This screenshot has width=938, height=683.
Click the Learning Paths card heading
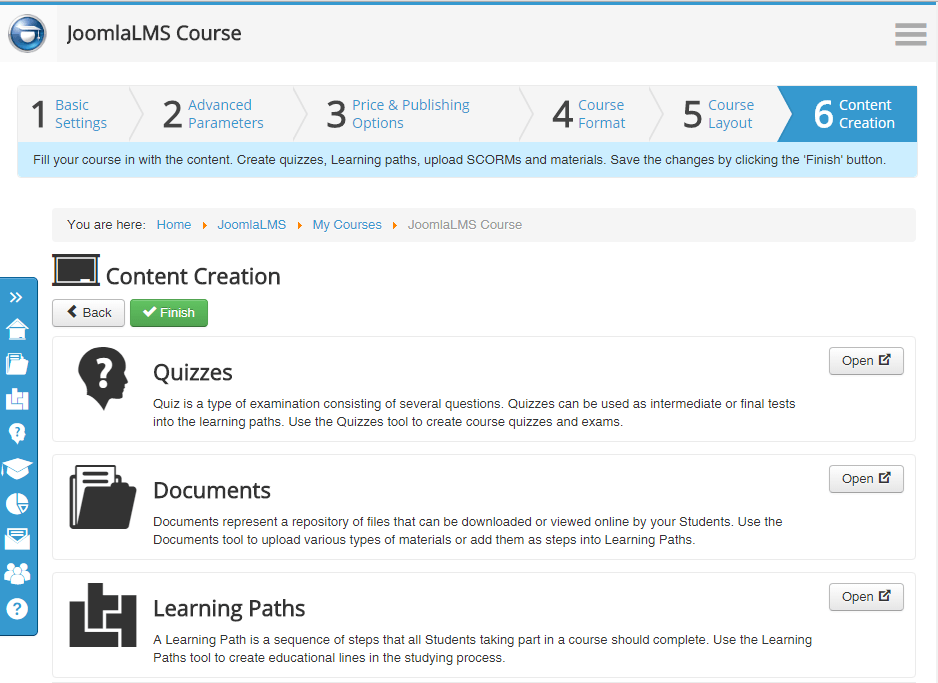click(x=229, y=608)
